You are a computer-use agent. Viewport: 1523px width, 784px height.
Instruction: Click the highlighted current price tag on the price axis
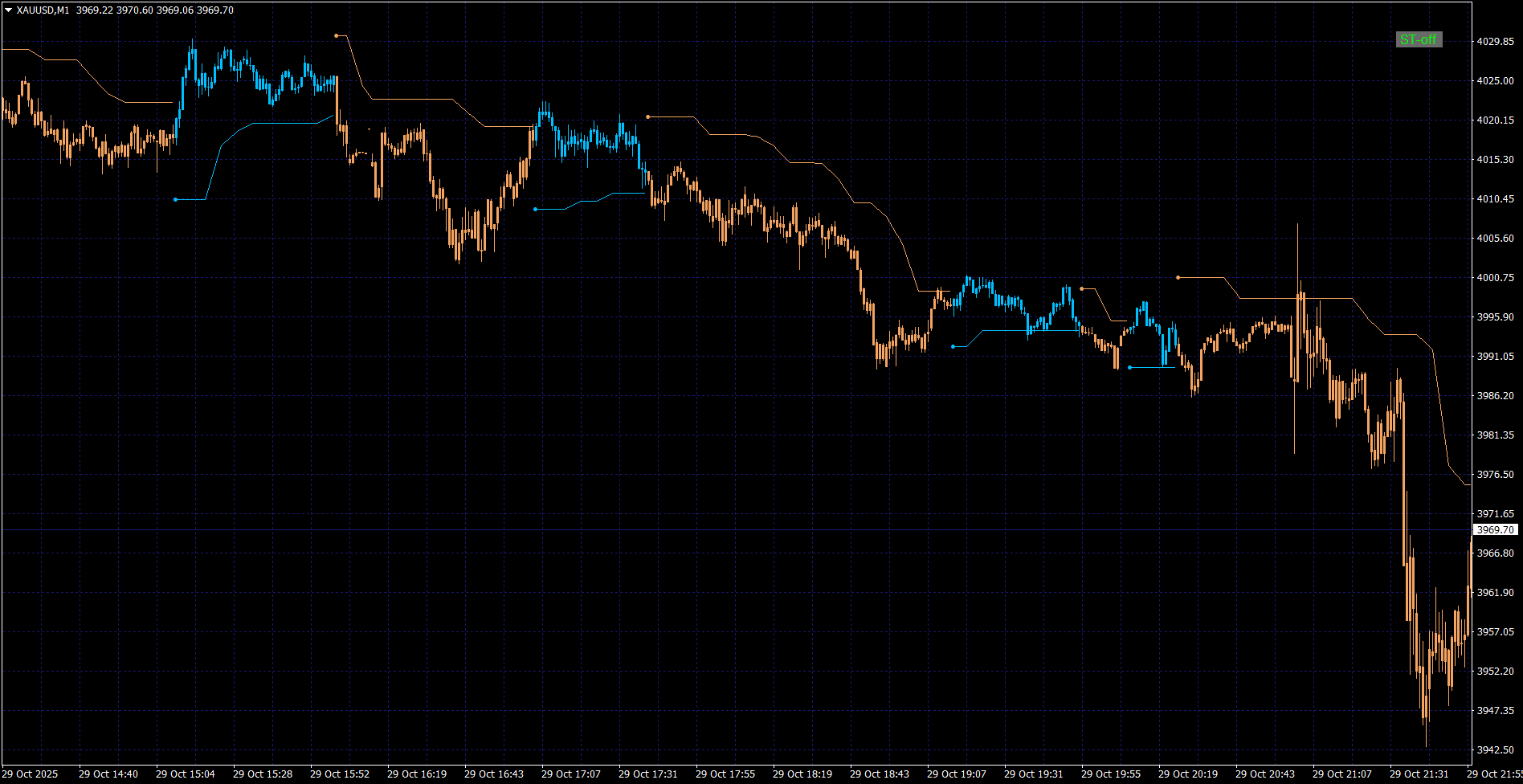[1495, 530]
